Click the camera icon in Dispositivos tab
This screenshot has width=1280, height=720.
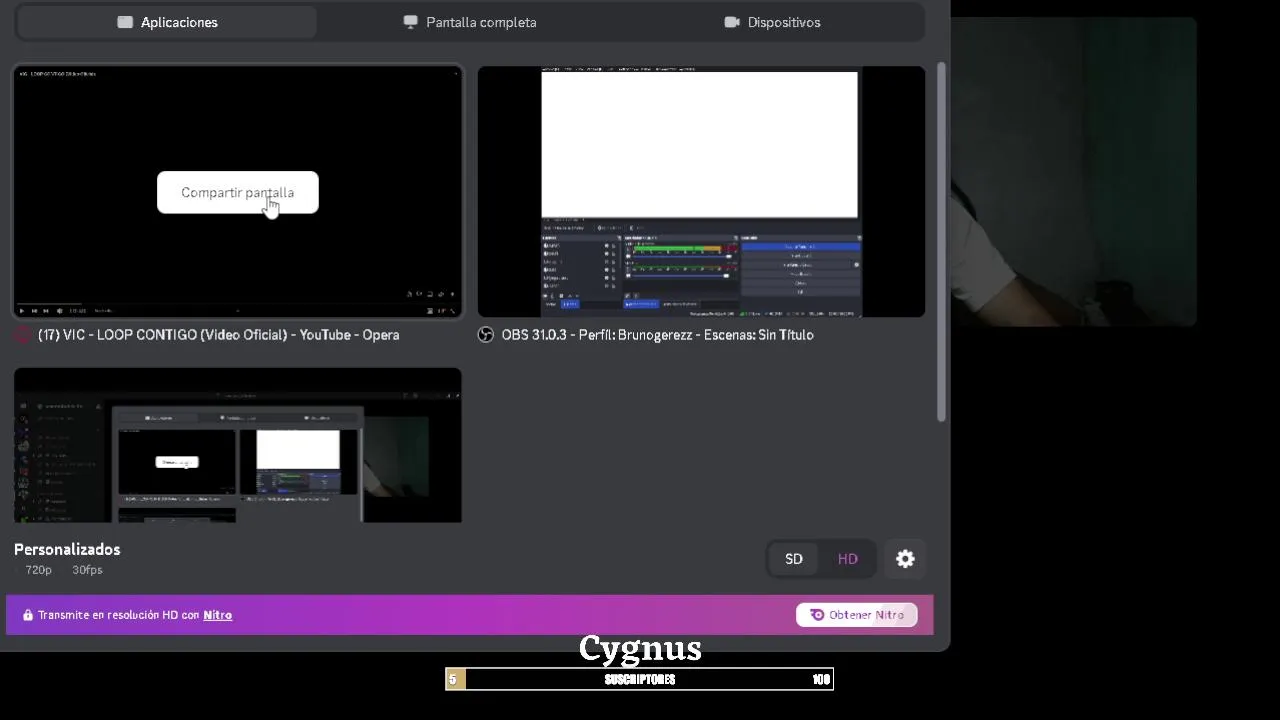(732, 22)
